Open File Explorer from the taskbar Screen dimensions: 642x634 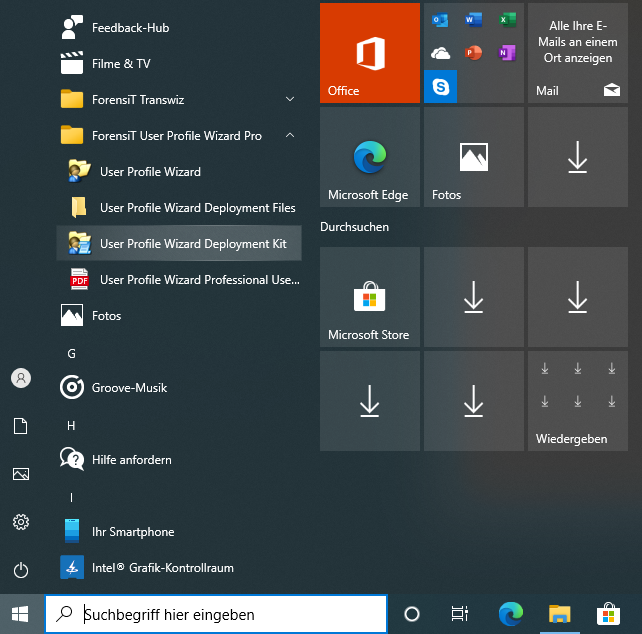(560, 614)
